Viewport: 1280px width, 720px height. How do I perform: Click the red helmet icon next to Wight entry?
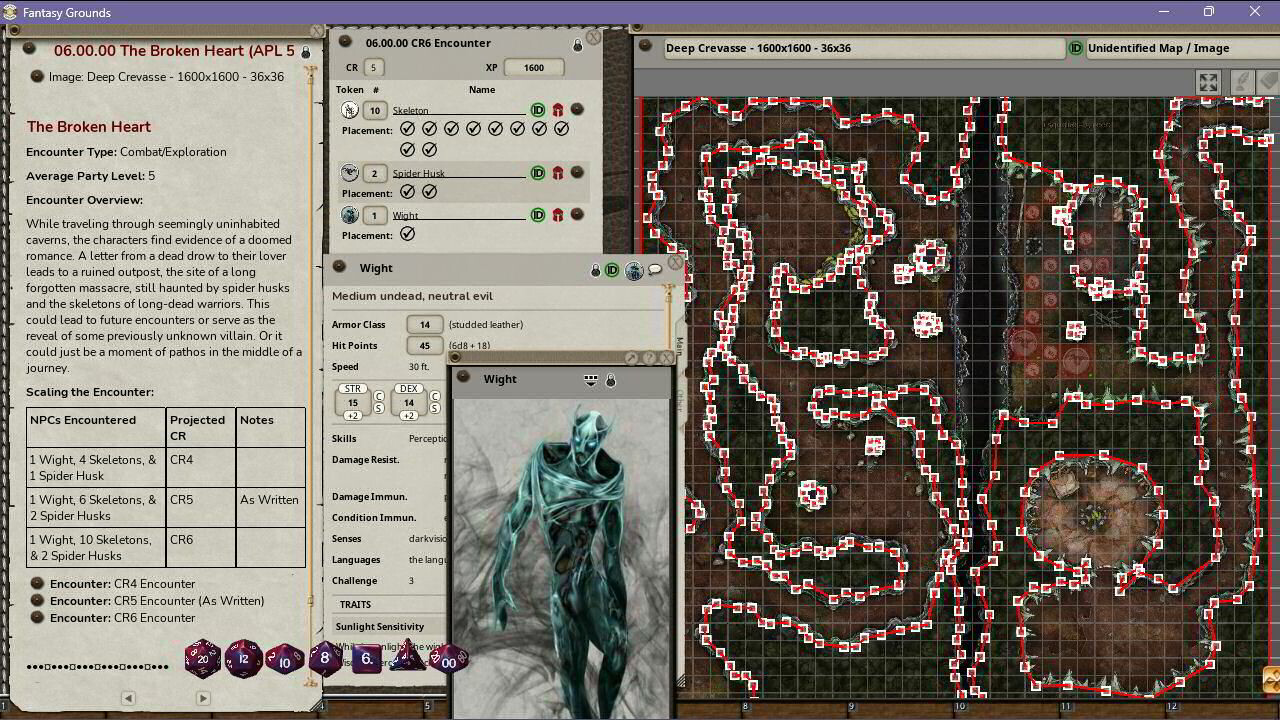pyautogui.click(x=558, y=214)
